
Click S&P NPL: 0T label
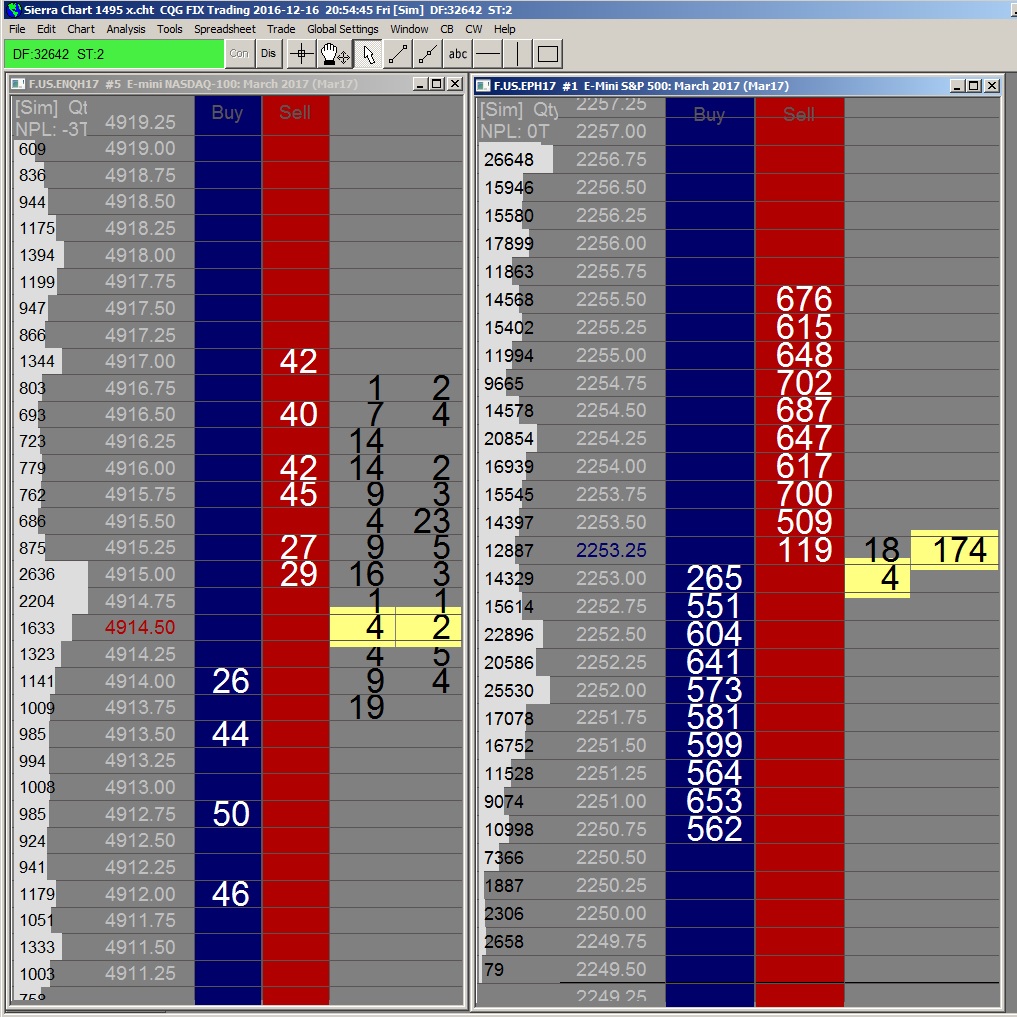(514, 132)
